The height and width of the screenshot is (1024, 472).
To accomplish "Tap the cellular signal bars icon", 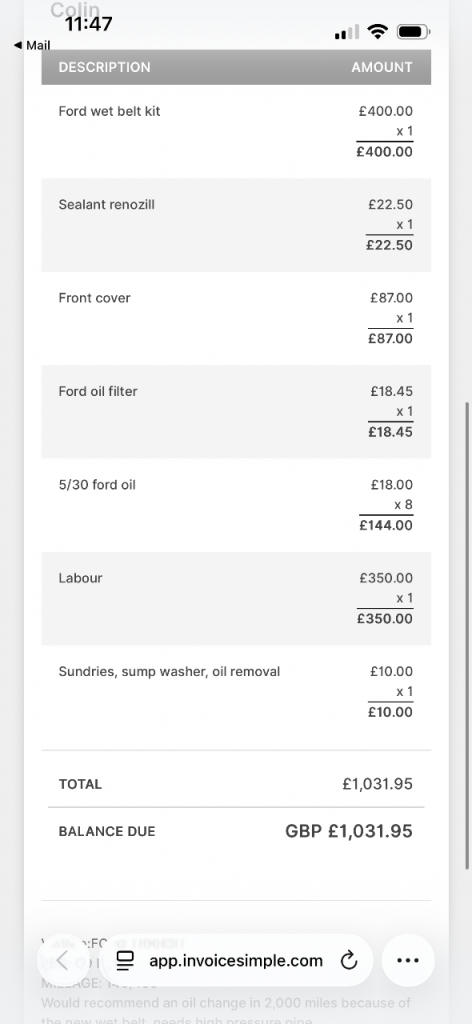I will 347,31.
